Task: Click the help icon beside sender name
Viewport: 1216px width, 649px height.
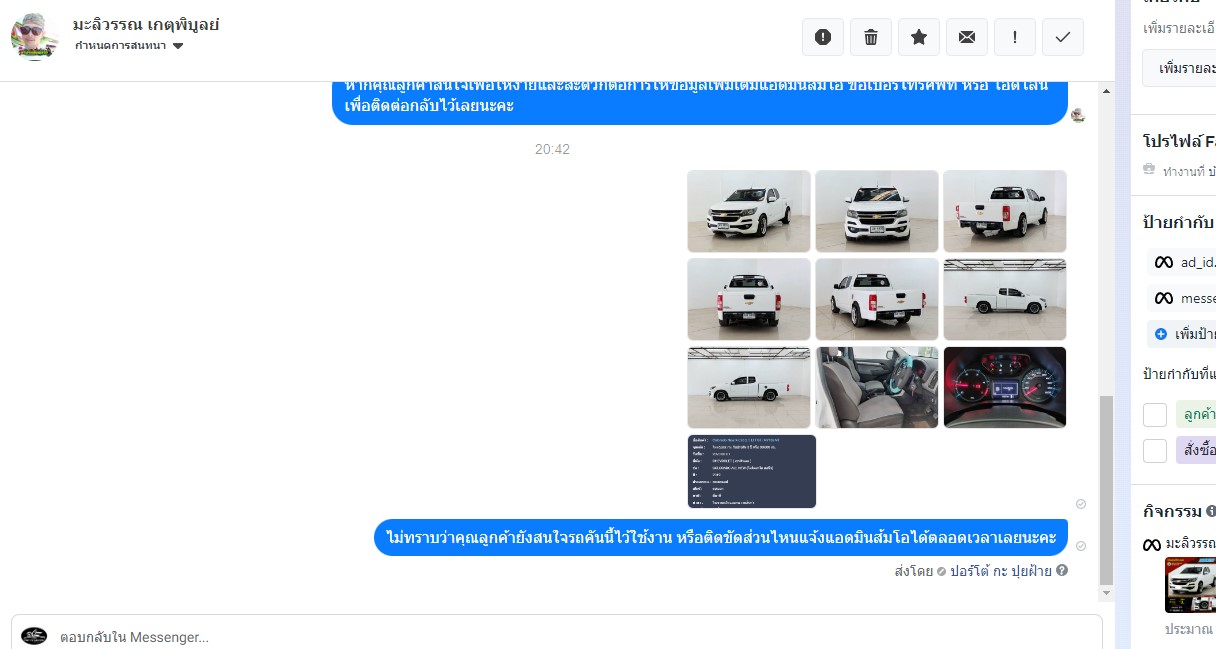Action: pyautogui.click(x=1062, y=570)
